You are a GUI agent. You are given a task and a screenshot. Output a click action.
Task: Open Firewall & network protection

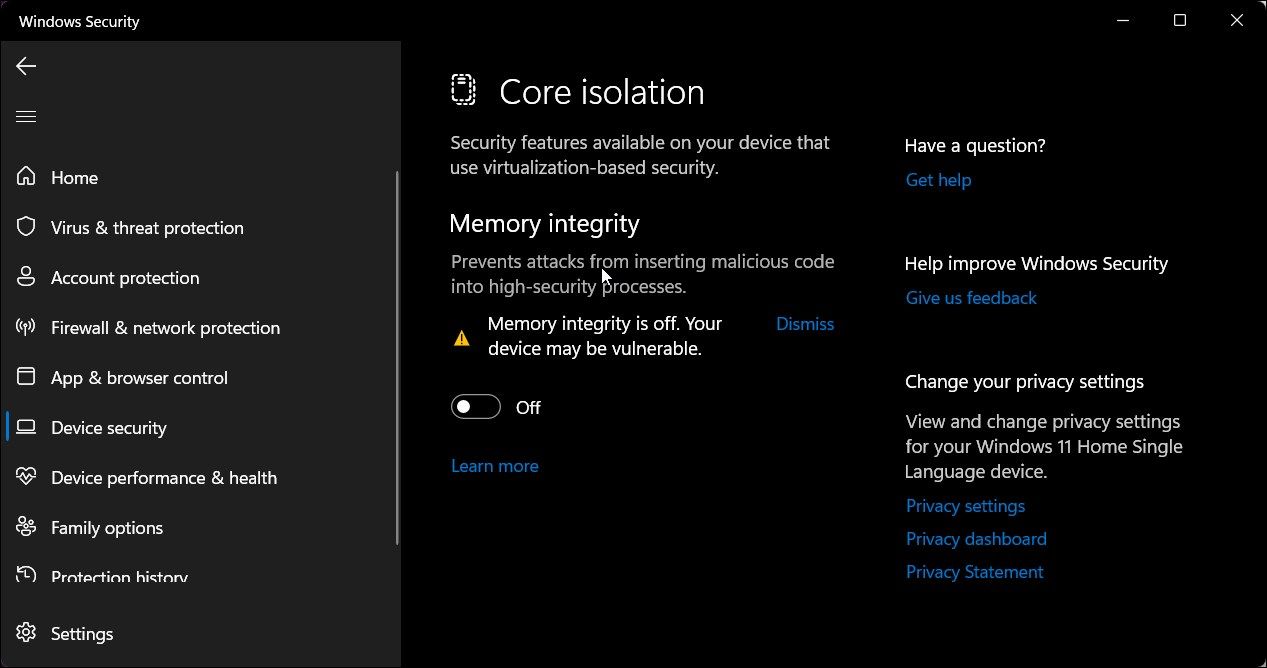click(165, 328)
